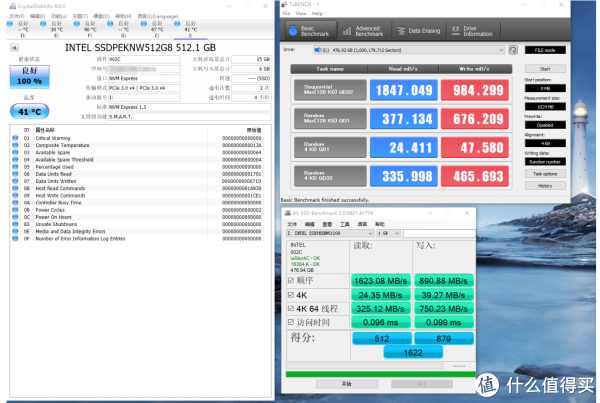Click the blank field beside AS SSD 1 GB
600x403 pixels.
[x=439, y=233]
